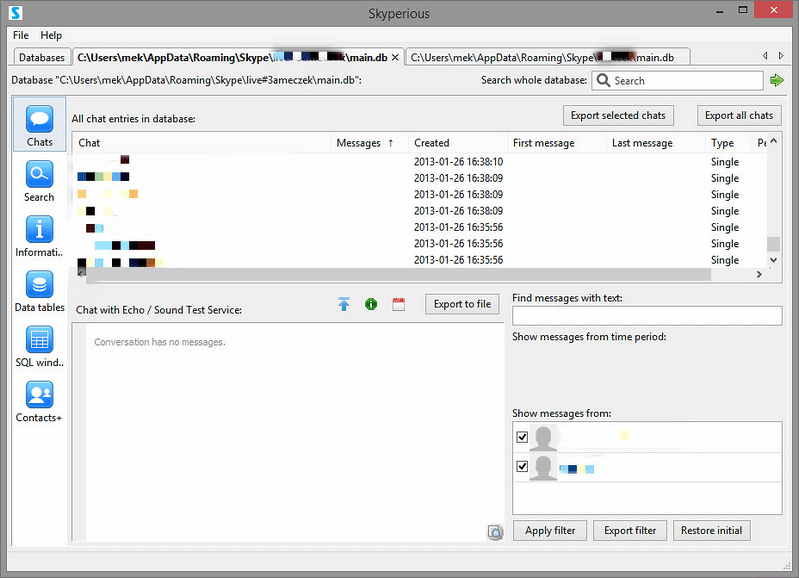The image size is (799, 578).
Task: Click the green arrow search-database button
Action: [777, 80]
